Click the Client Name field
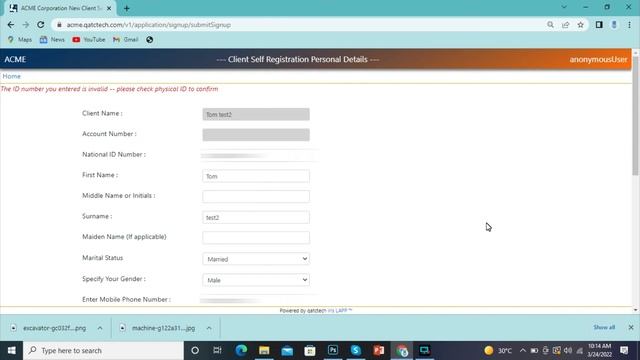 point(256,114)
